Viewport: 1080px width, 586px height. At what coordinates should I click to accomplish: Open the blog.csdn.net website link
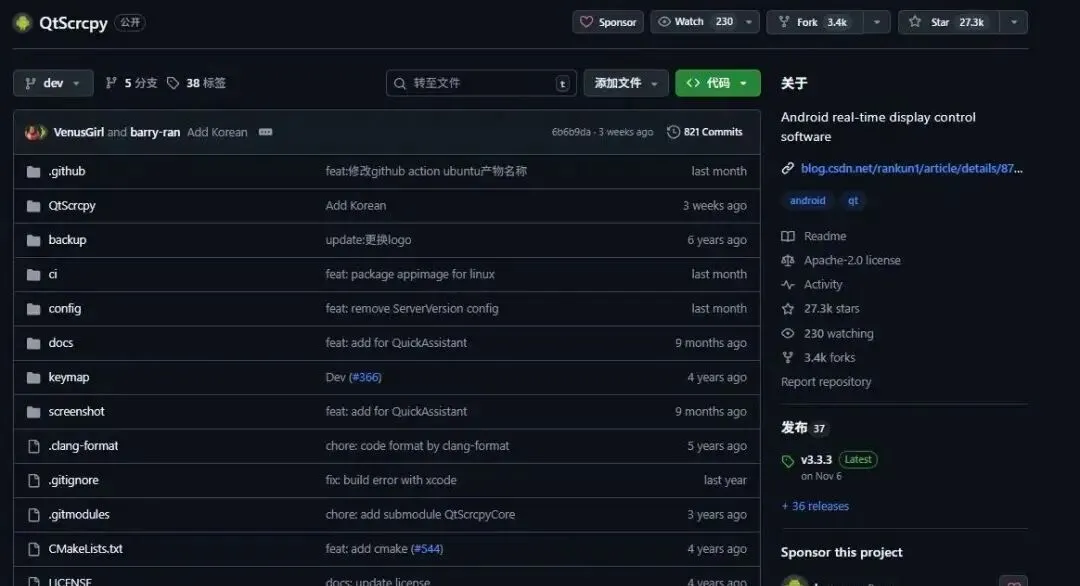tap(911, 169)
